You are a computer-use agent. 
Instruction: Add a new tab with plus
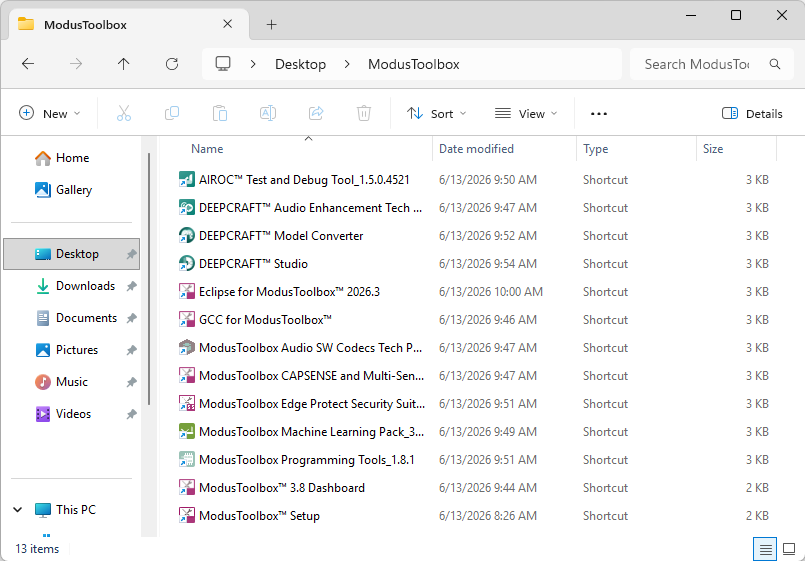272,25
